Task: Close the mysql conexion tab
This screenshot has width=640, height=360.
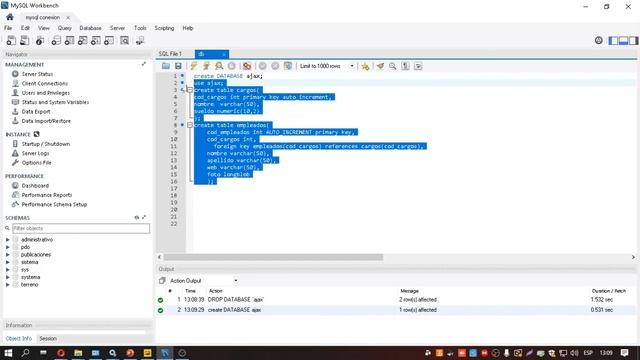Action: pyautogui.click(x=68, y=18)
